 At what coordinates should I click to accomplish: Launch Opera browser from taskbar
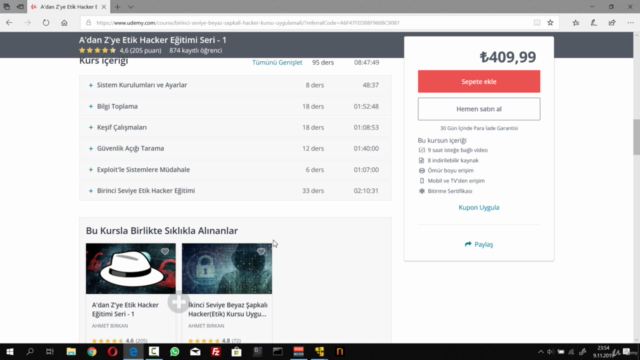pyautogui.click(x=113, y=351)
